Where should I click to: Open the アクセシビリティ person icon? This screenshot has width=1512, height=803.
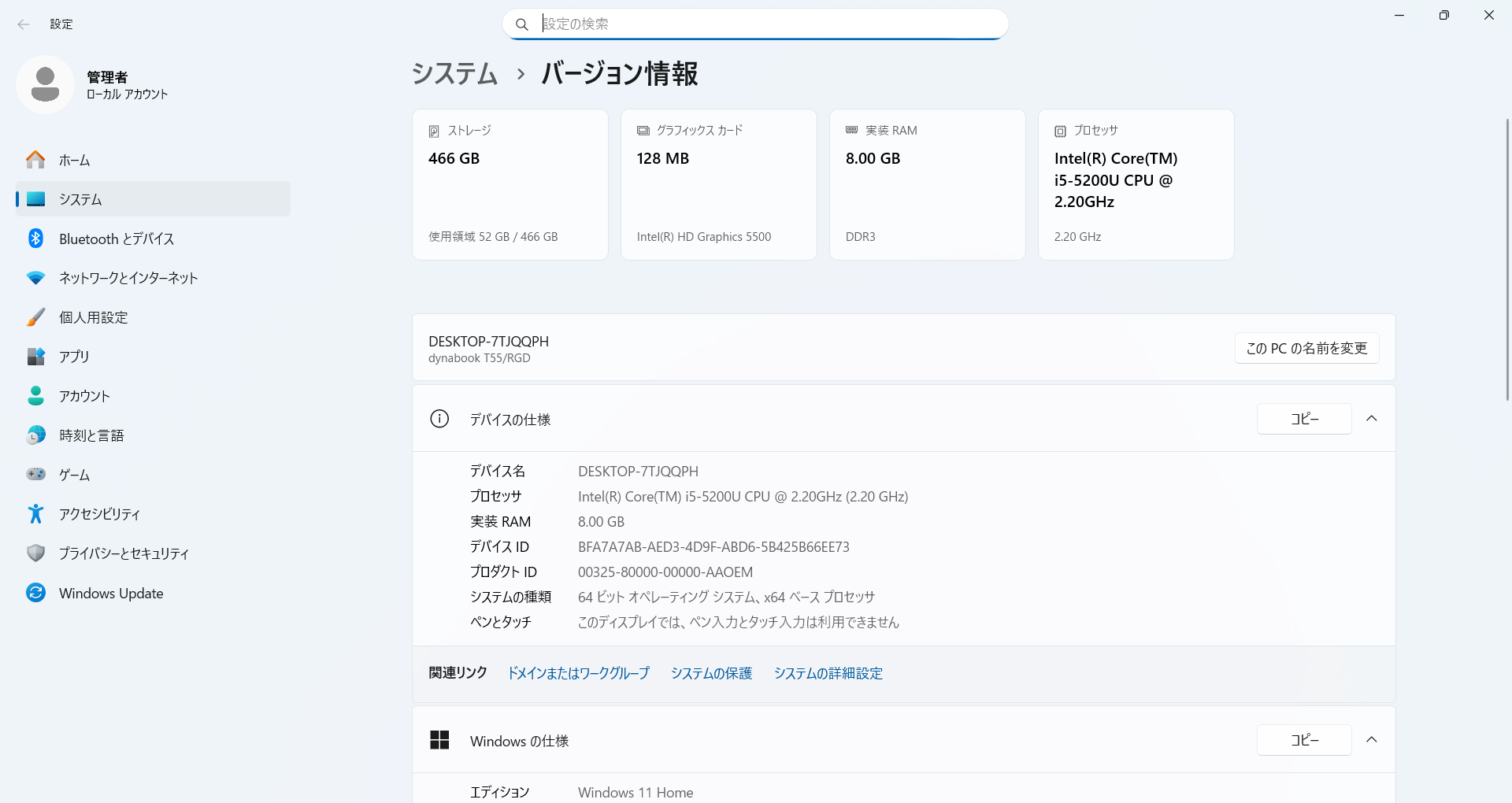[35, 514]
